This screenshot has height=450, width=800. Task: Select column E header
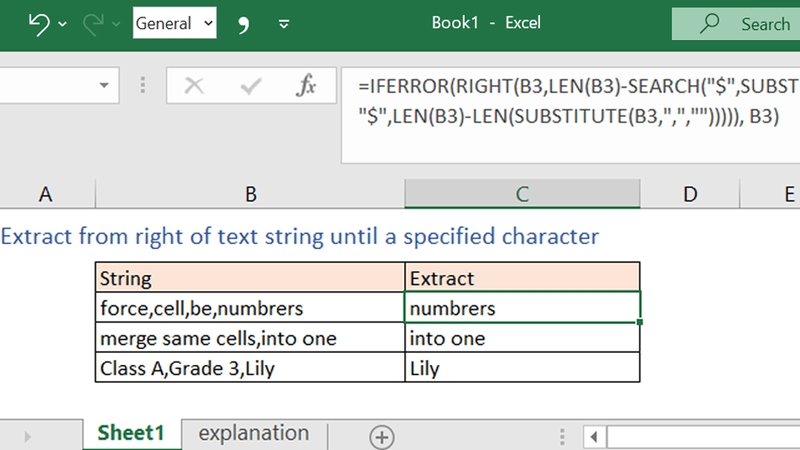[770, 194]
